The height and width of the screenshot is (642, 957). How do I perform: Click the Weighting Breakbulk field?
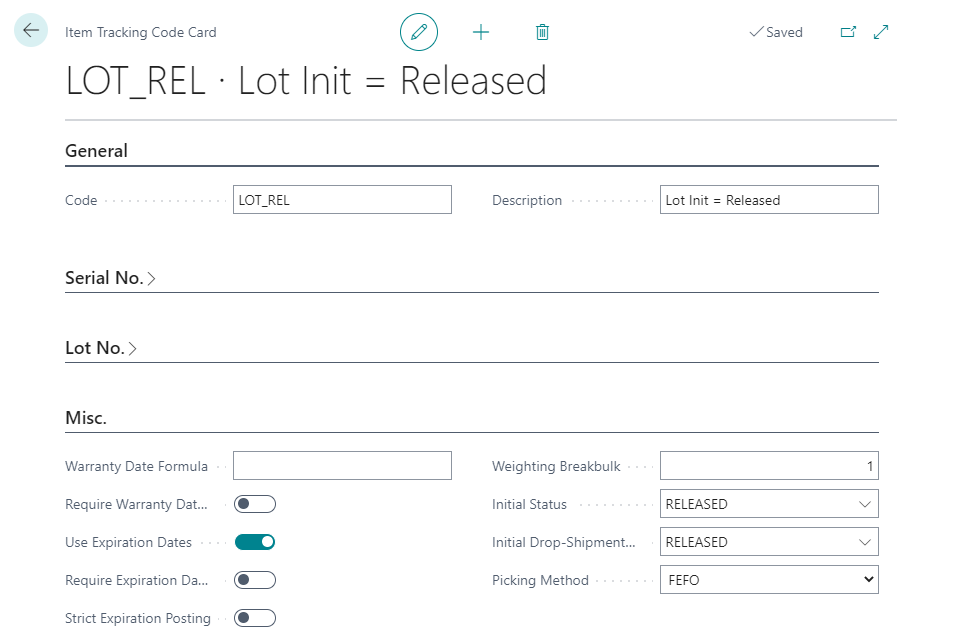pyautogui.click(x=769, y=466)
